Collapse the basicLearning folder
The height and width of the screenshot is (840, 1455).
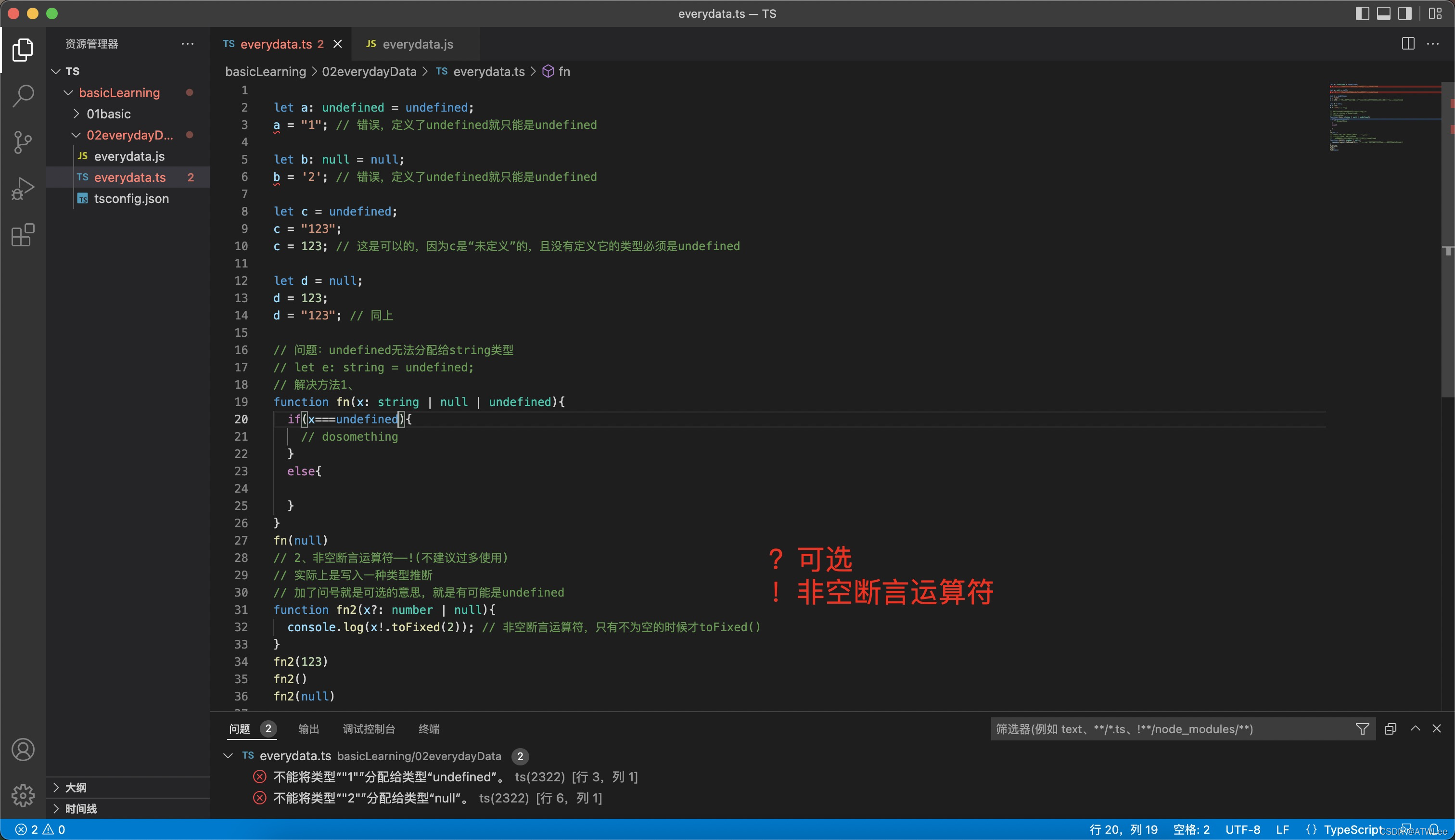[x=69, y=92]
